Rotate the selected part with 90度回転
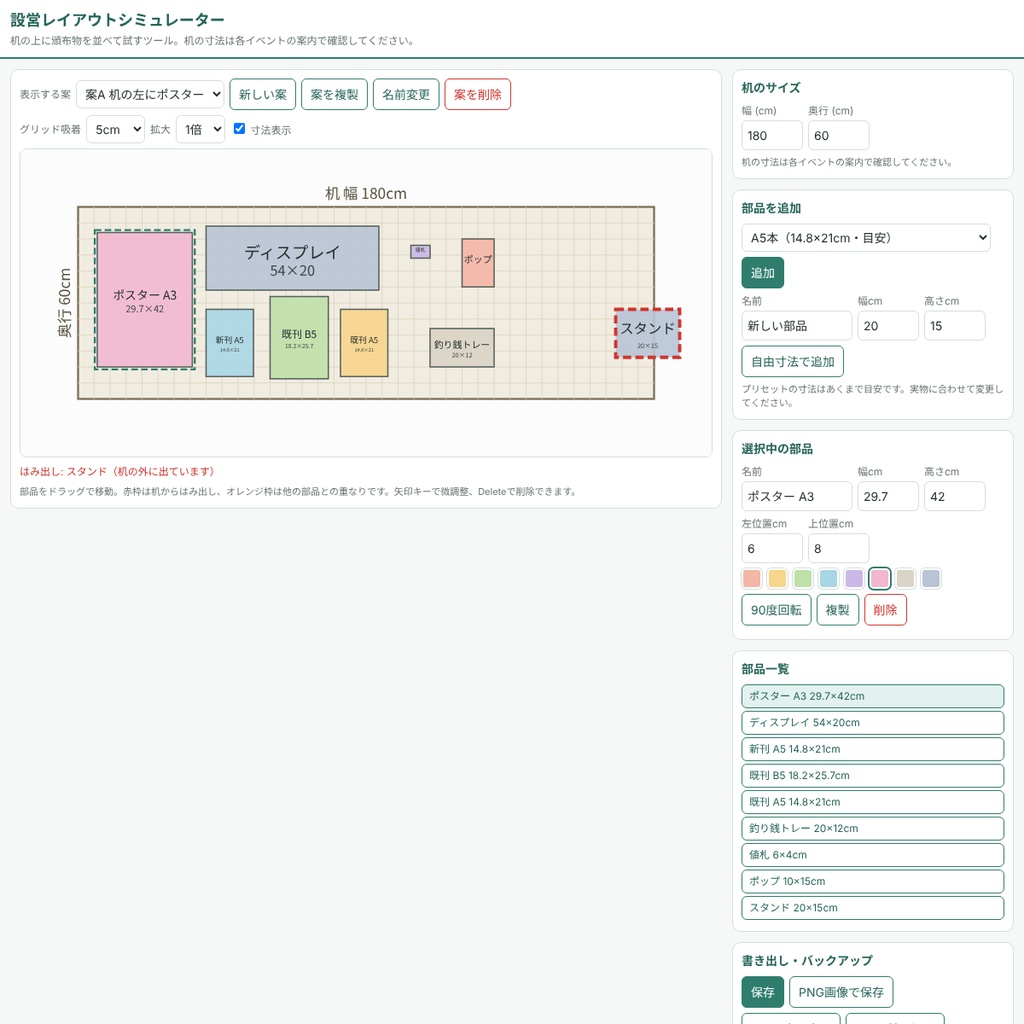Viewport: 1024px width, 1024px height. click(776, 609)
